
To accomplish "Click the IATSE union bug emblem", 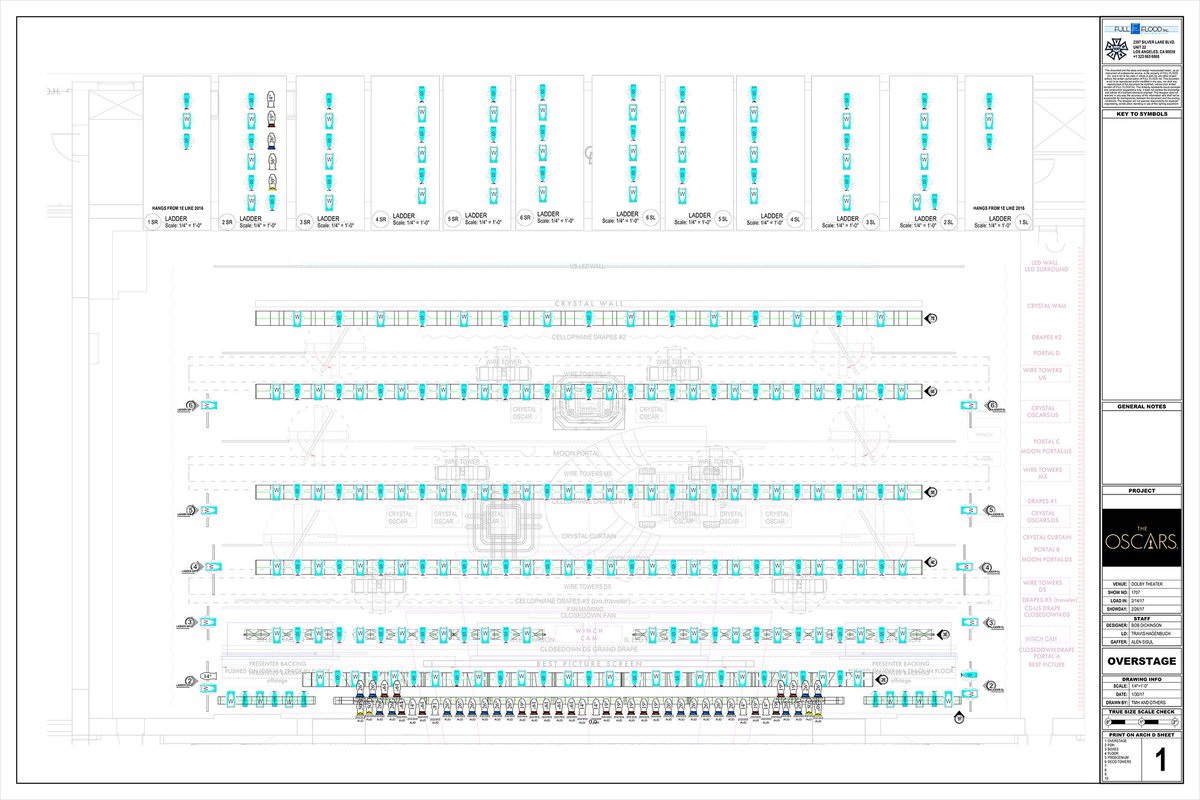I will tap(1117, 48).
